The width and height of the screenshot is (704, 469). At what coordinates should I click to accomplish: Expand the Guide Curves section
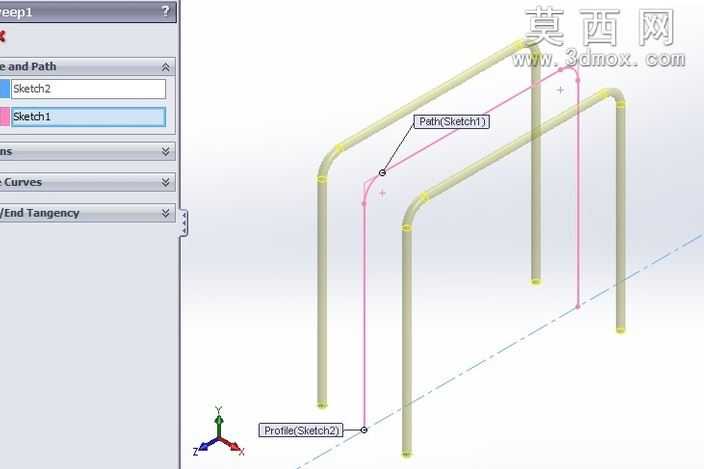pyautogui.click(x=165, y=182)
